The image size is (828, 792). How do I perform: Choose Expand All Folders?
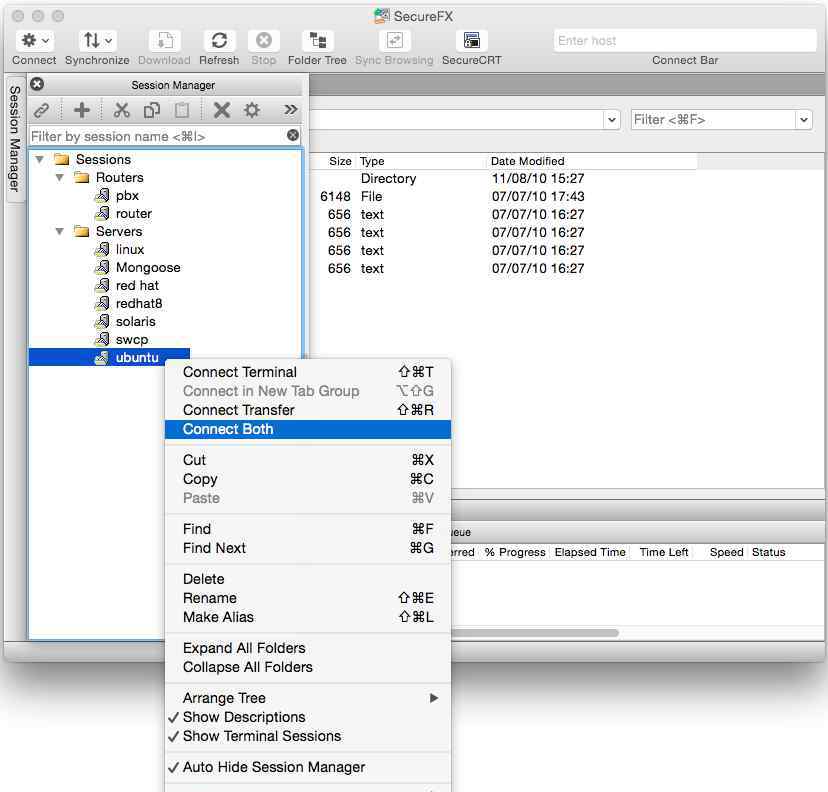coord(308,648)
